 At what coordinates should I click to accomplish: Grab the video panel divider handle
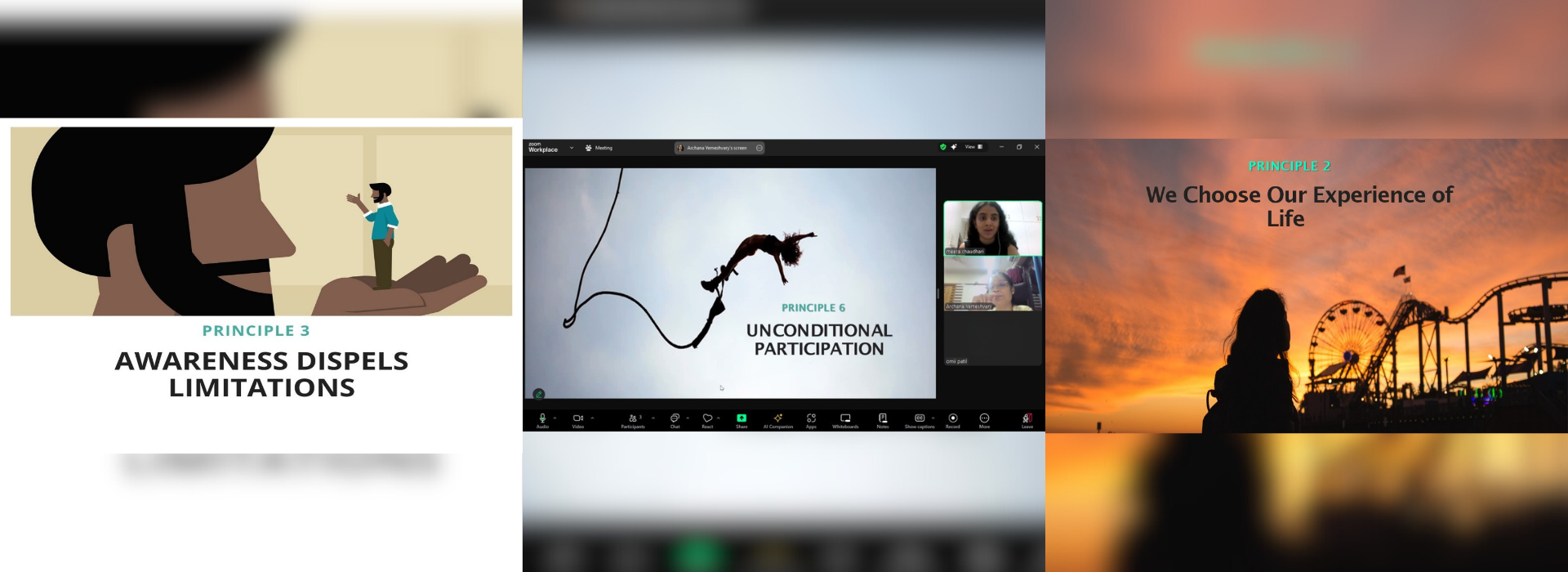point(938,293)
